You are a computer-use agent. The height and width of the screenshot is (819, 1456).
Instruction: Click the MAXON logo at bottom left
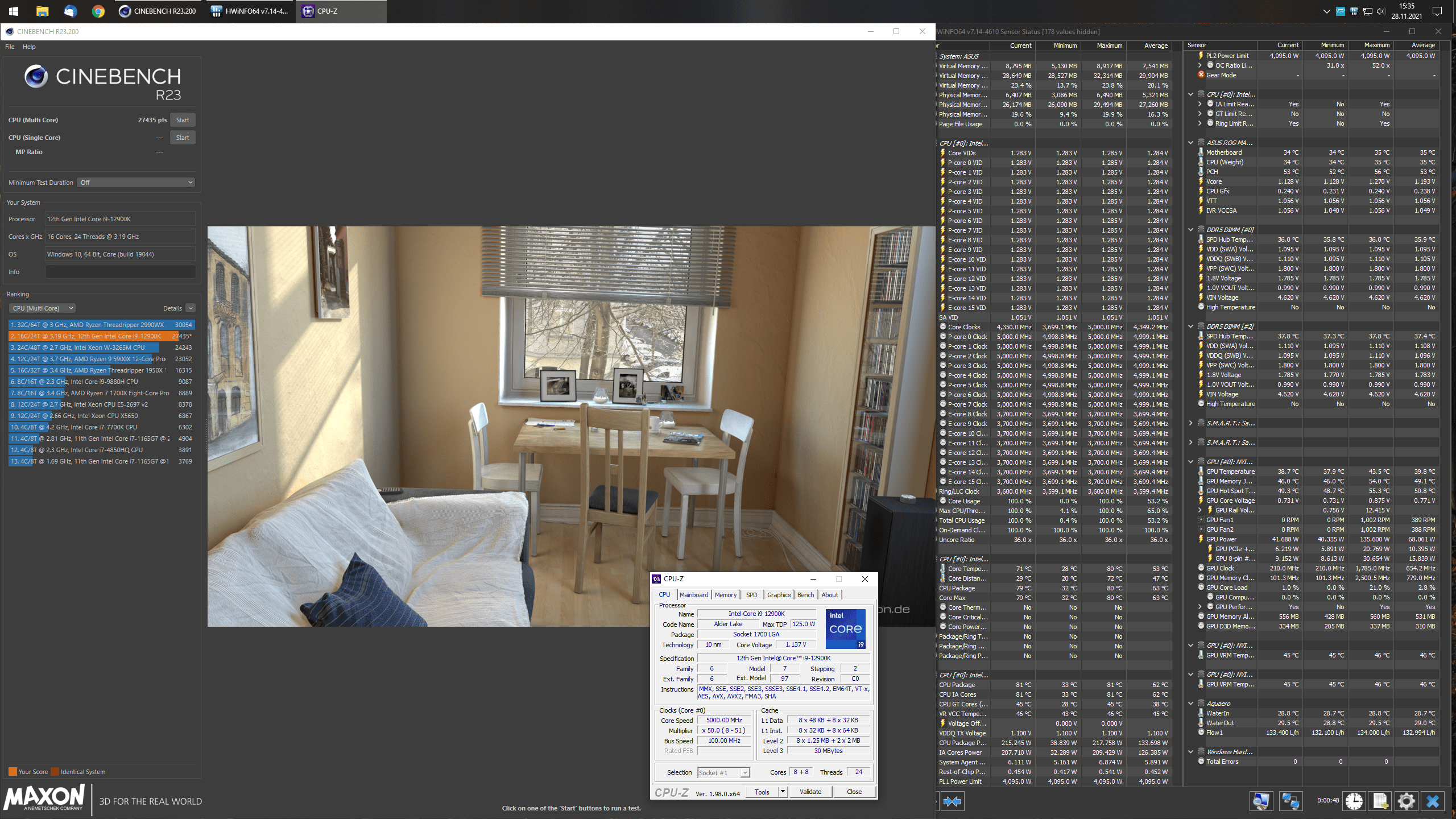pos(45,797)
